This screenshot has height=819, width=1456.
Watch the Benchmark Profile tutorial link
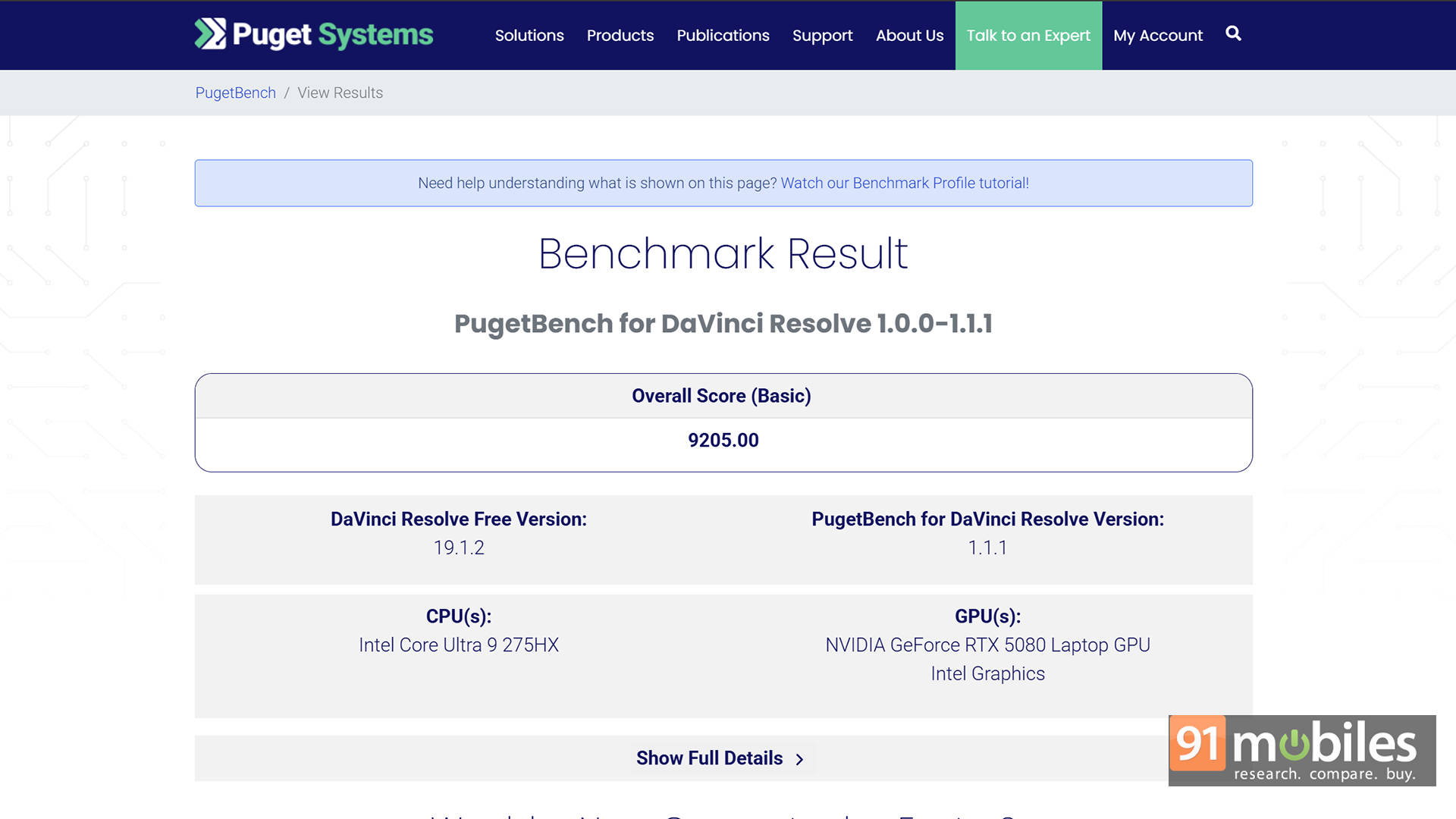tap(905, 183)
